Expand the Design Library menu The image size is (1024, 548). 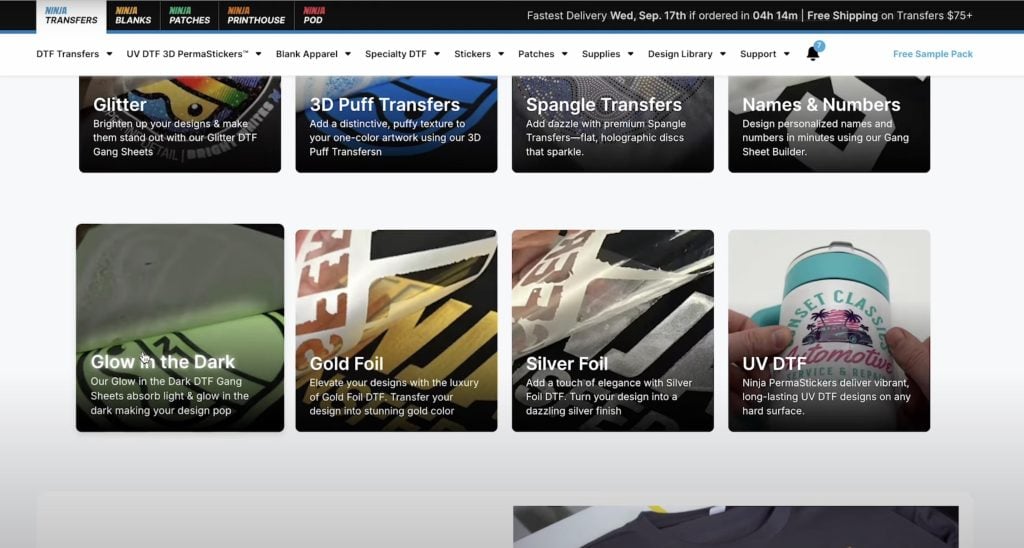686,54
